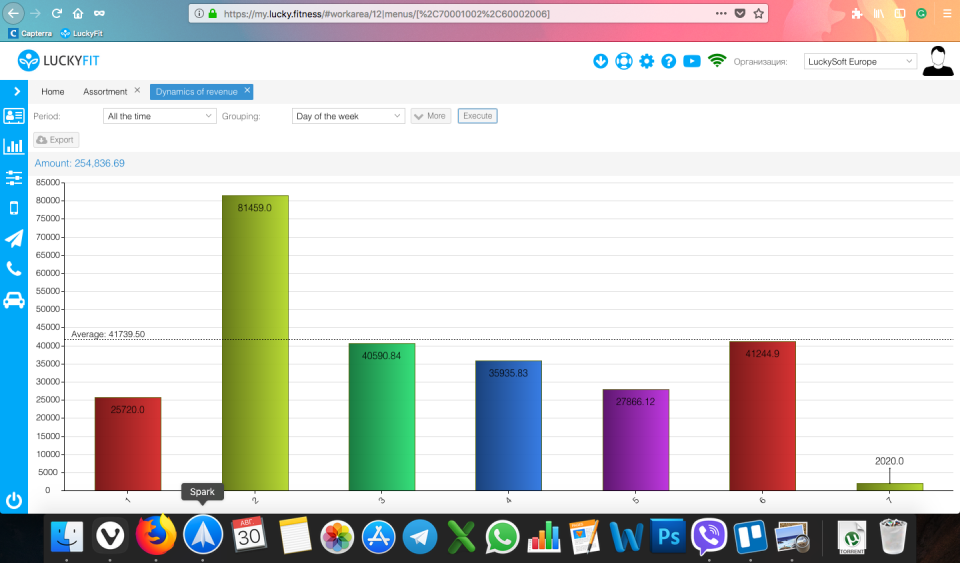Select the Dynamics of revenue tab
This screenshot has height=563, width=960.
197,91
